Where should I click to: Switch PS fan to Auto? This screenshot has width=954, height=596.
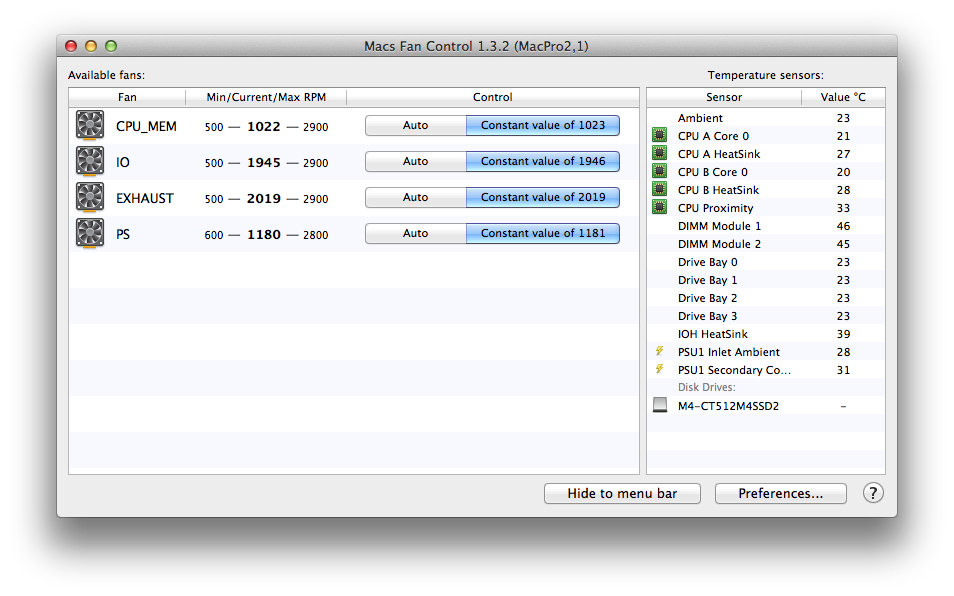click(x=416, y=233)
